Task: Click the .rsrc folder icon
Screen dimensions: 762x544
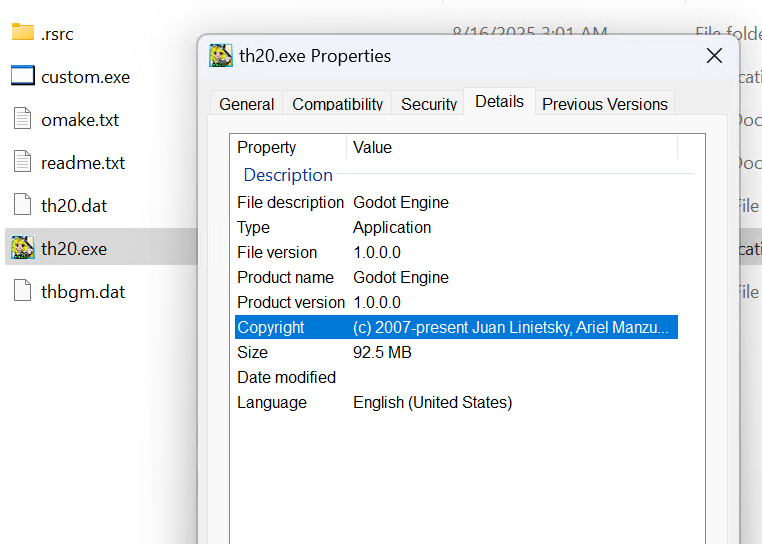Action: point(23,33)
